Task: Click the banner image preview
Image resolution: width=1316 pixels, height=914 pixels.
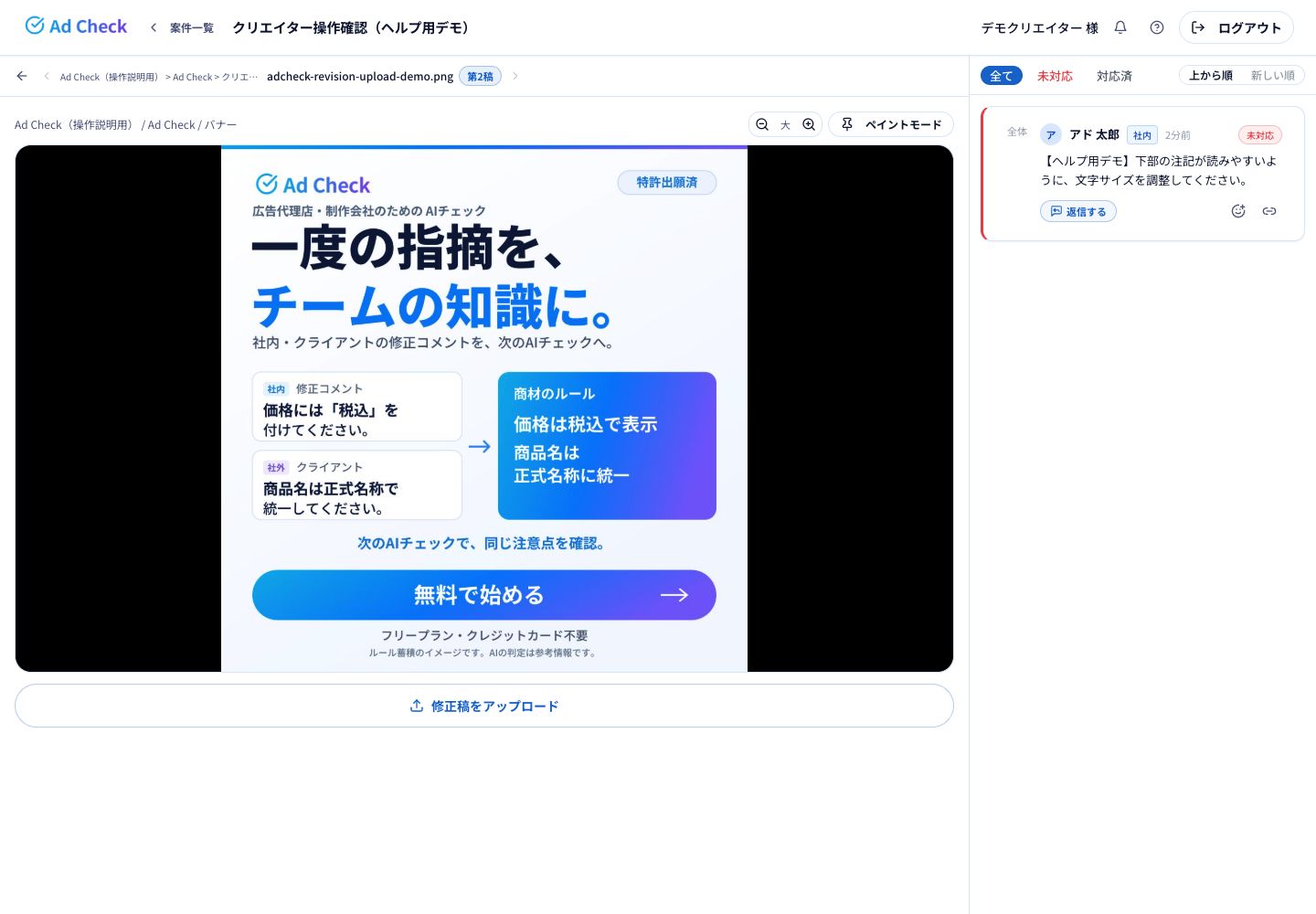Action: [x=484, y=409]
